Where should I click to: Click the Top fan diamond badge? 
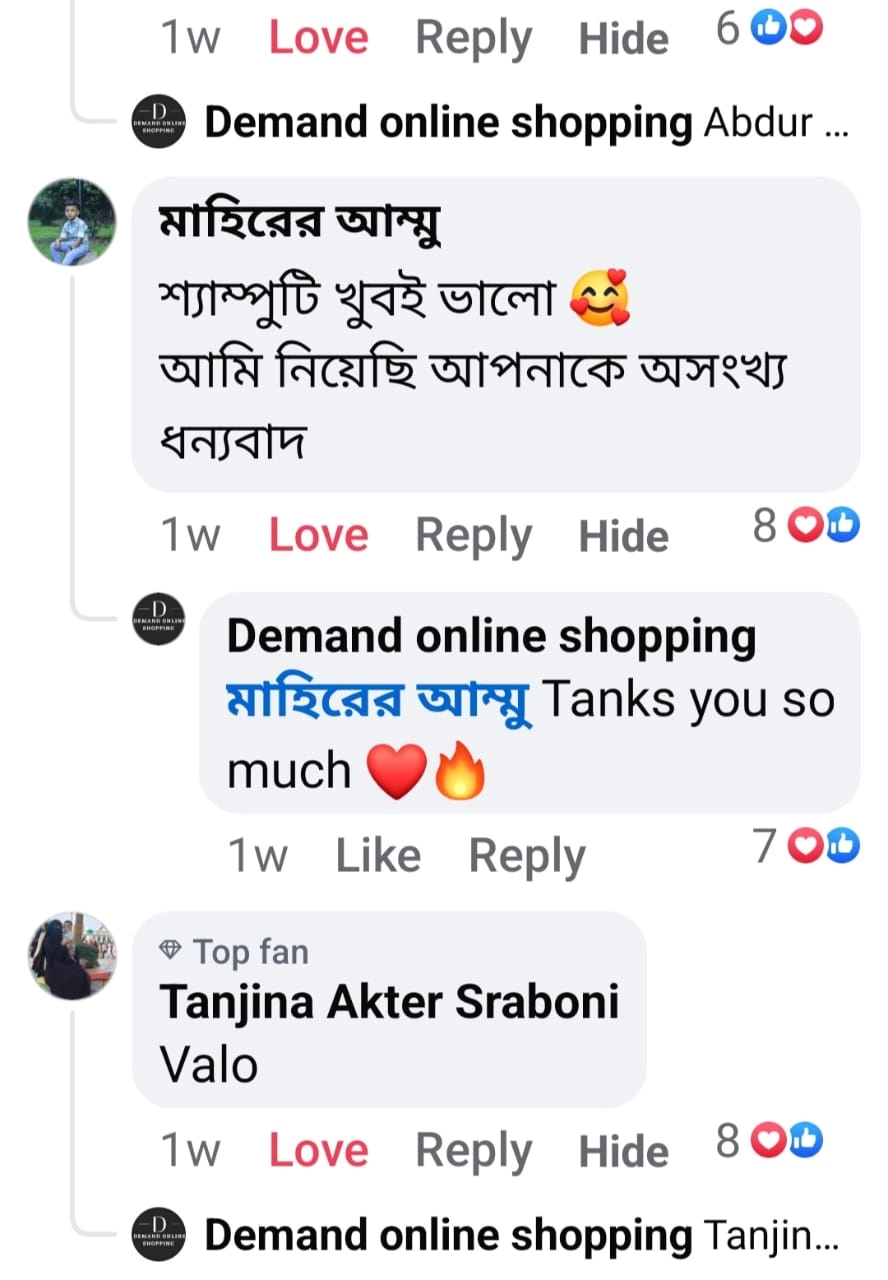[x=171, y=952]
